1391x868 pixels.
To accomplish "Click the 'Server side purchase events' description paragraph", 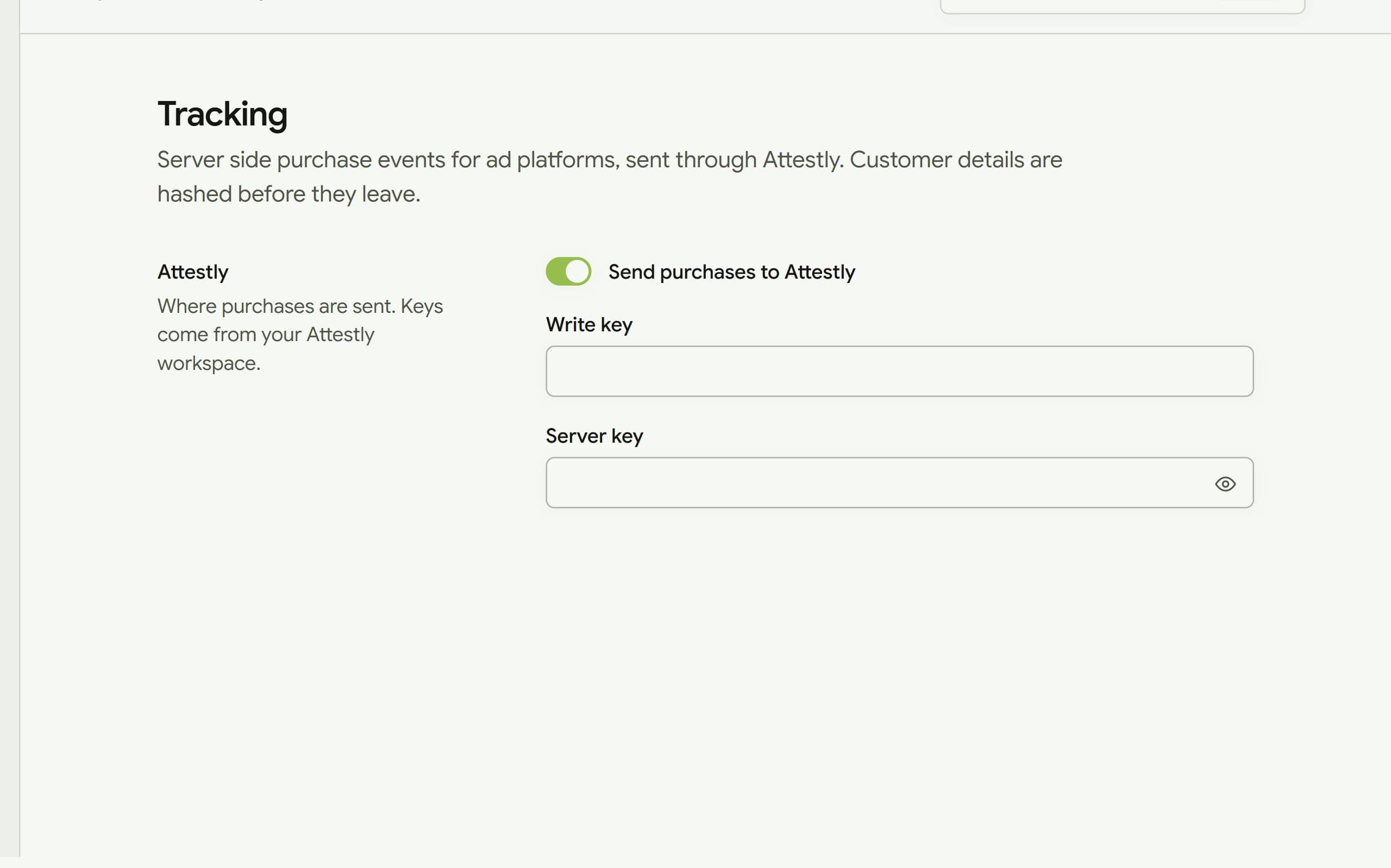I will 610,177.
